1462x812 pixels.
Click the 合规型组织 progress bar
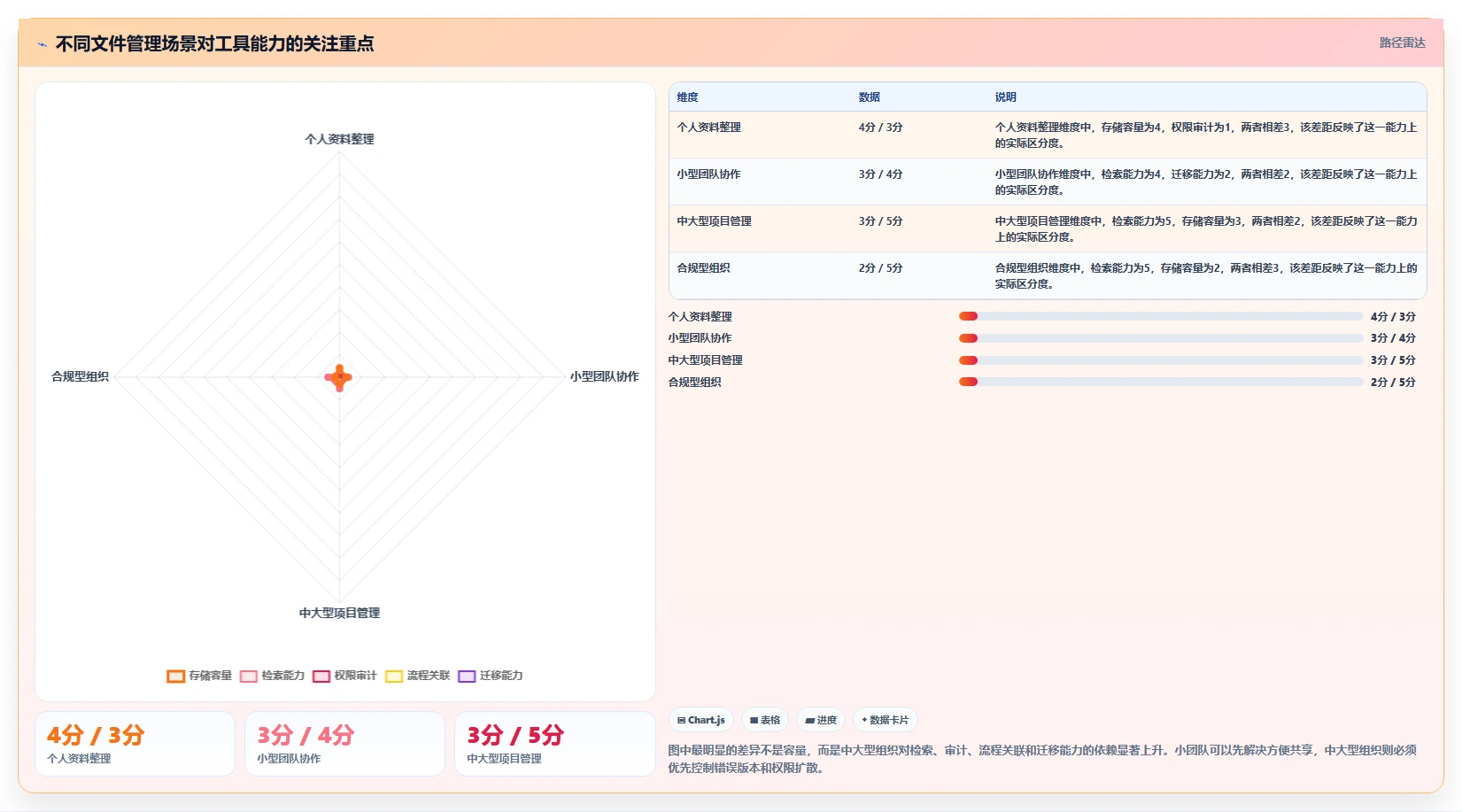(1161, 382)
